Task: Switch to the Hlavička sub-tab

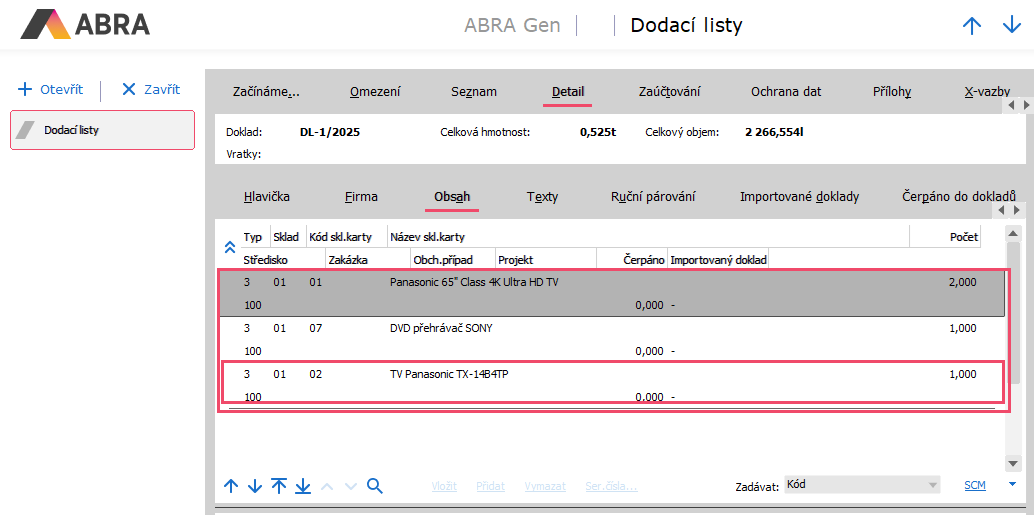Action: pyautogui.click(x=266, y=197)
